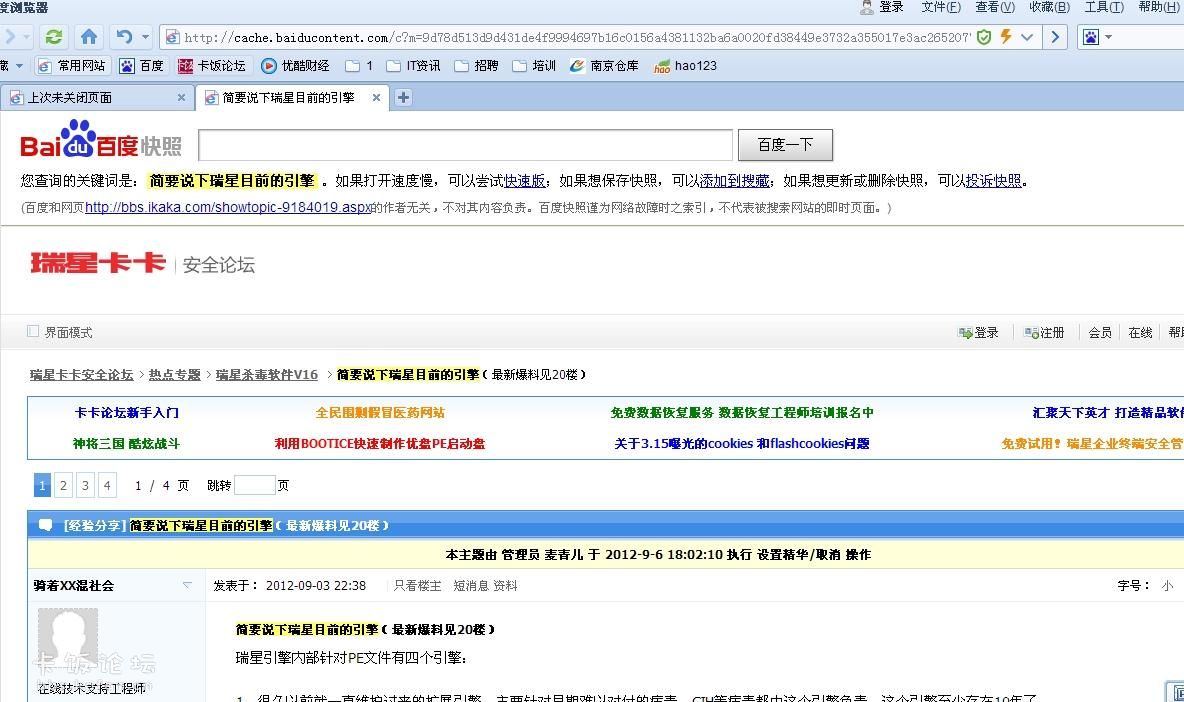Click the green refresh icon

click(54, 37)
